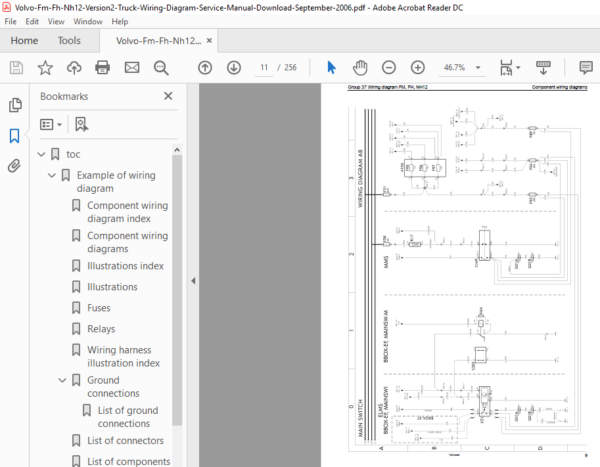
Task: Open the comment tool icon
Action: (x=586, y=68)
